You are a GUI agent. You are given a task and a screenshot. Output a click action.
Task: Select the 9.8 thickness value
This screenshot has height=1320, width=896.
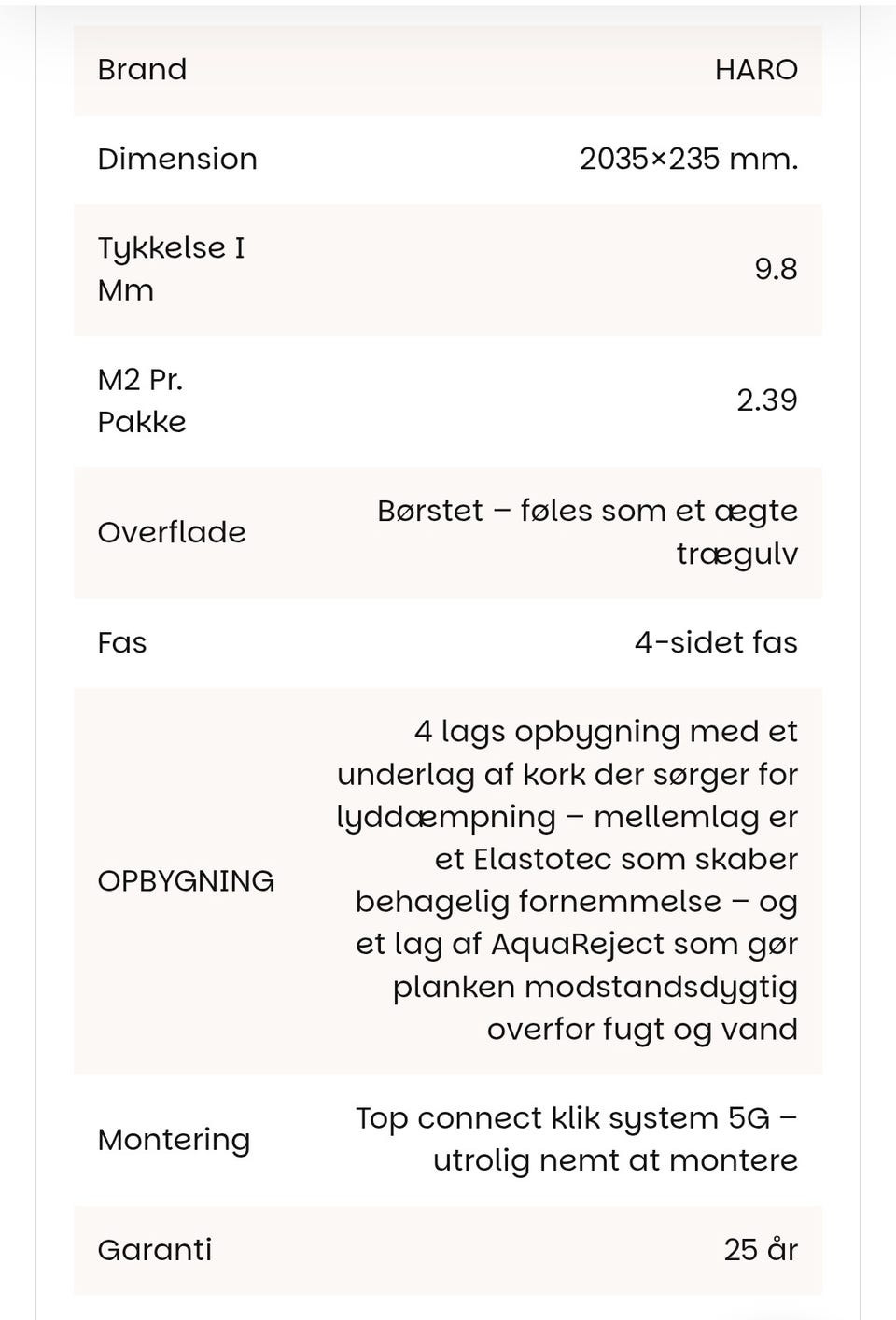coord(776,269)
